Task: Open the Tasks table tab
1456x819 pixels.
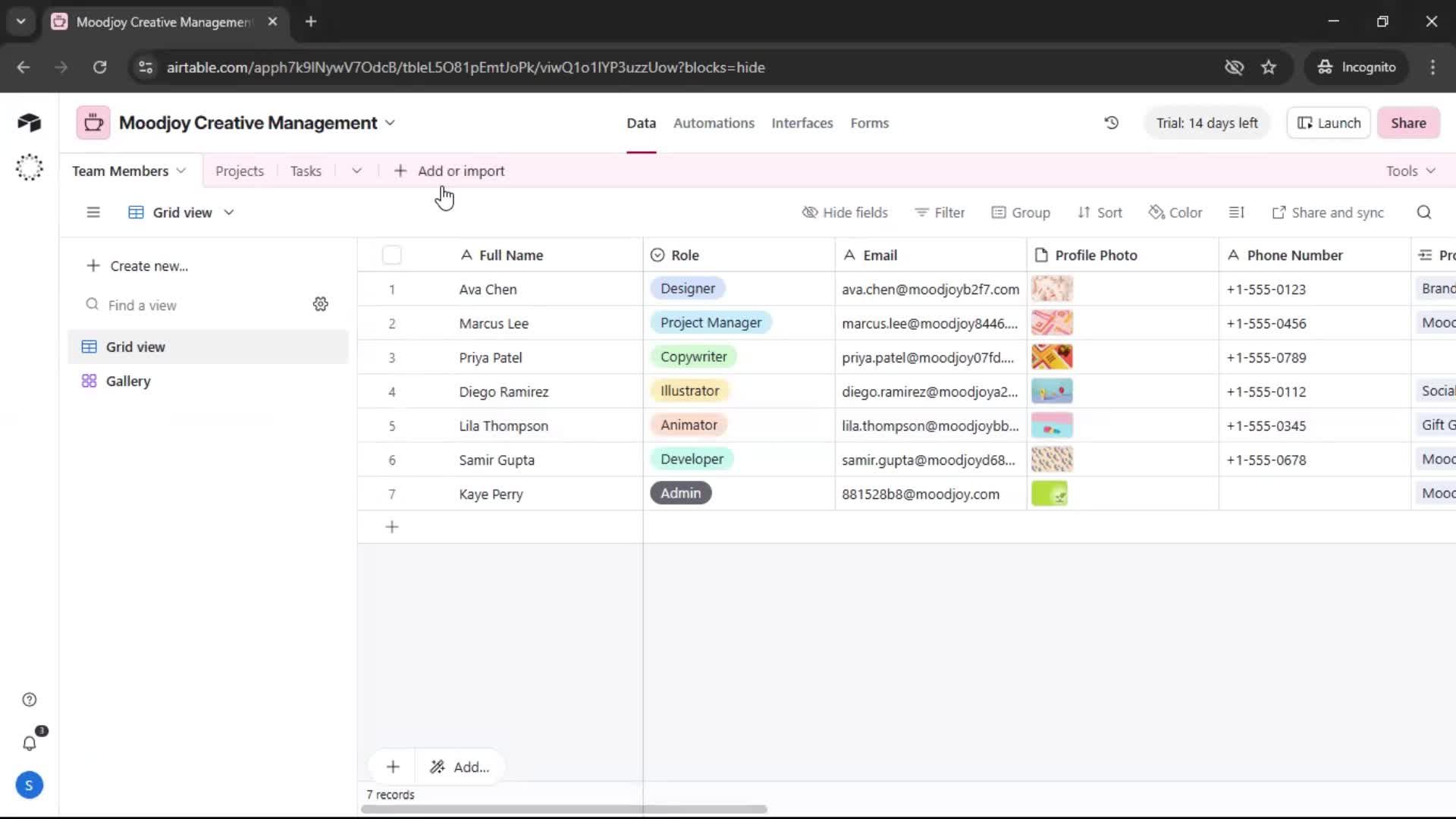Action: coord(306,171)
